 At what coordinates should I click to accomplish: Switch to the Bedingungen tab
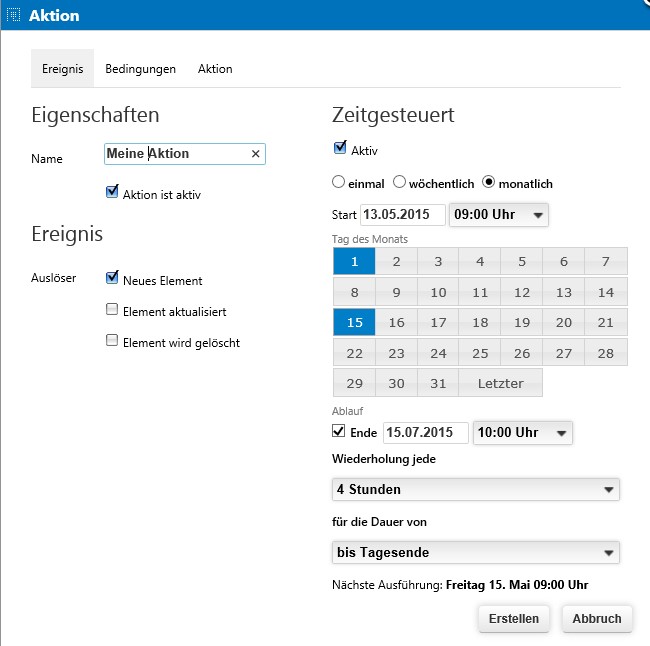tap(141, 69)
